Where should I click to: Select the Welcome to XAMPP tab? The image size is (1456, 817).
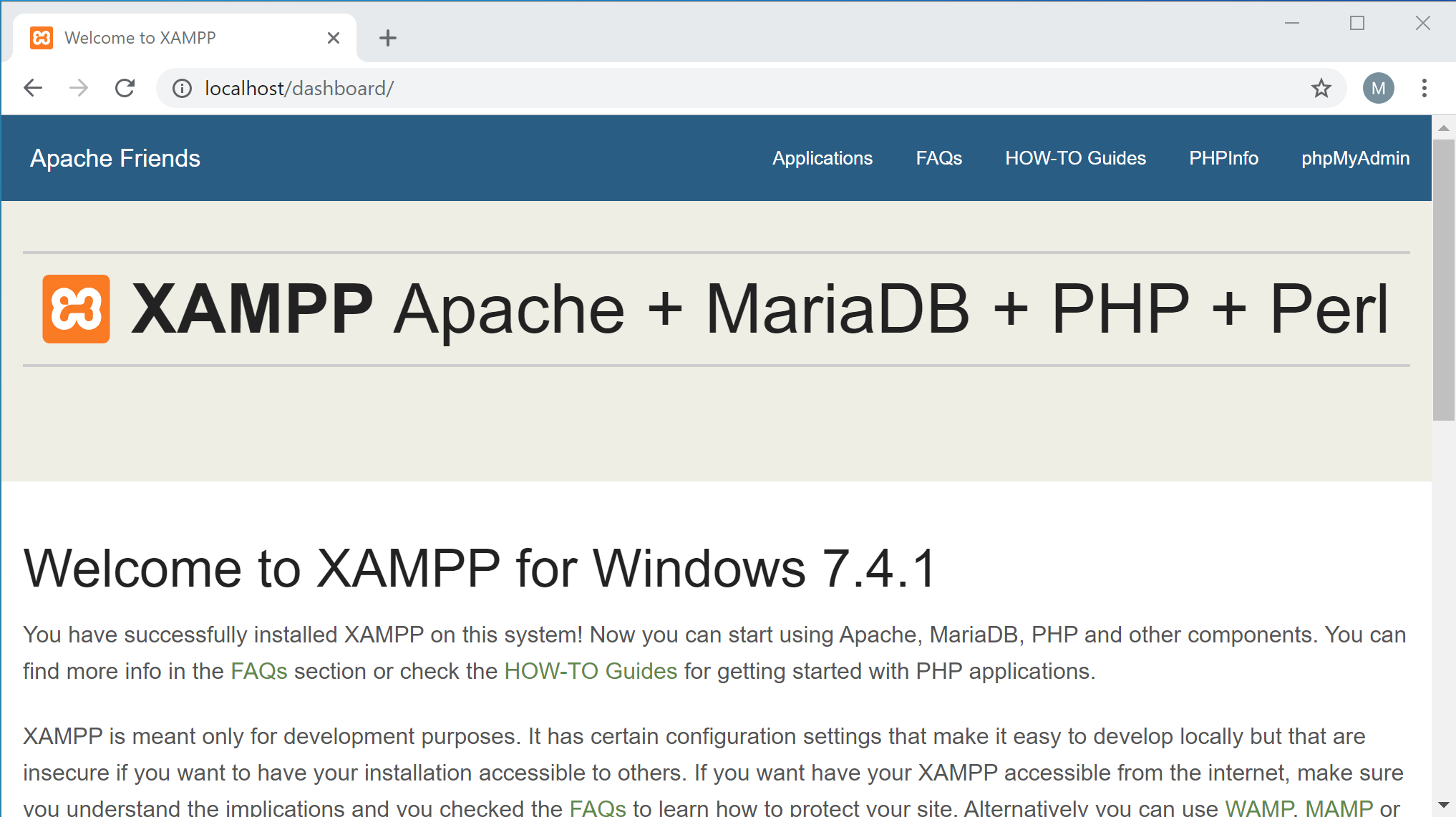point(140,38)
